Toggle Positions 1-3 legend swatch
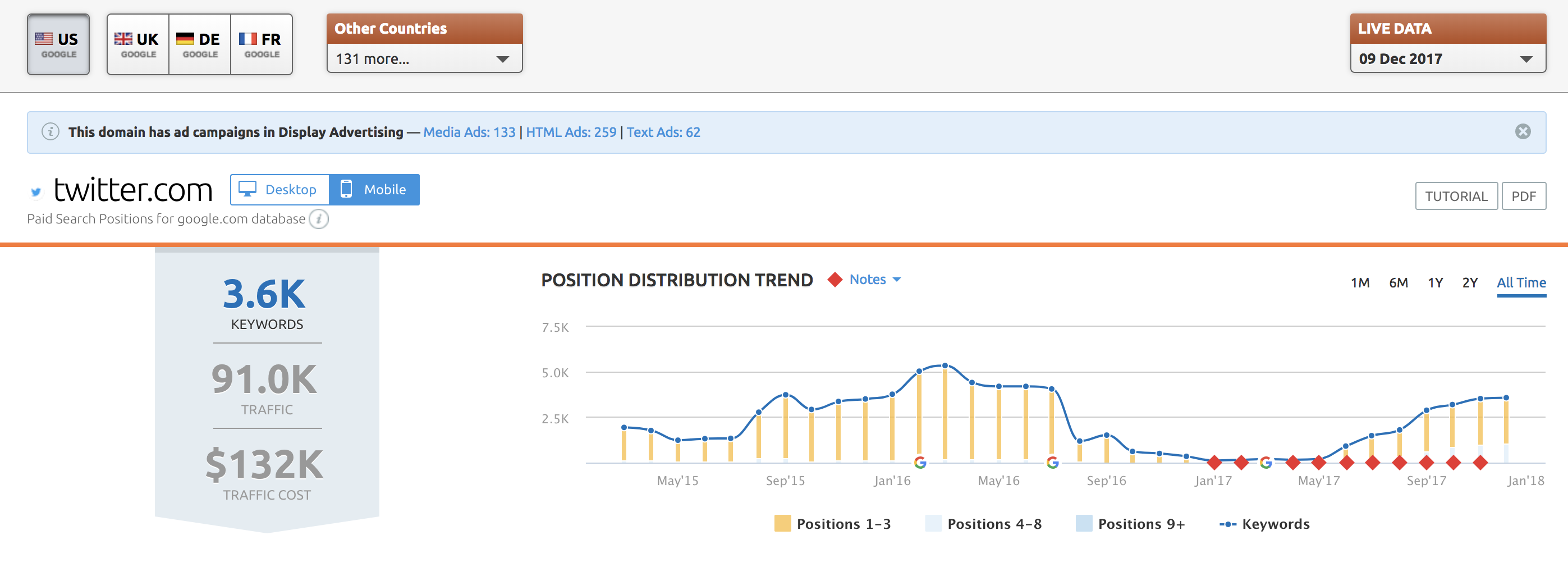This screenshot has width=1568, height=567. (x=782, y=523)
